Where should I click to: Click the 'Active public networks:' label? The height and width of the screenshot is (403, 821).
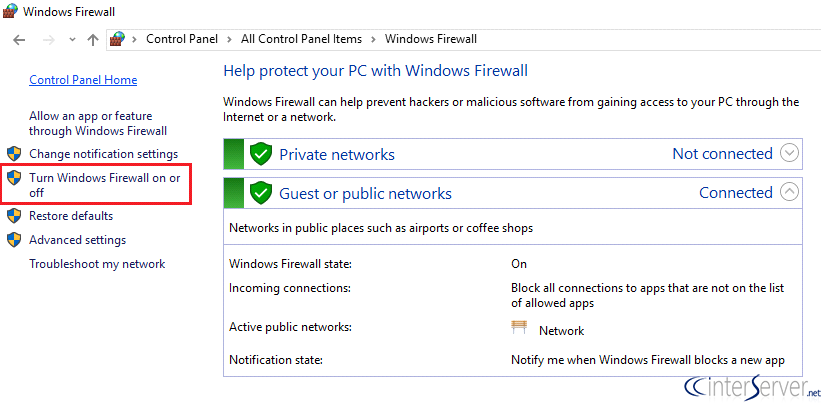tap(291, 327)
